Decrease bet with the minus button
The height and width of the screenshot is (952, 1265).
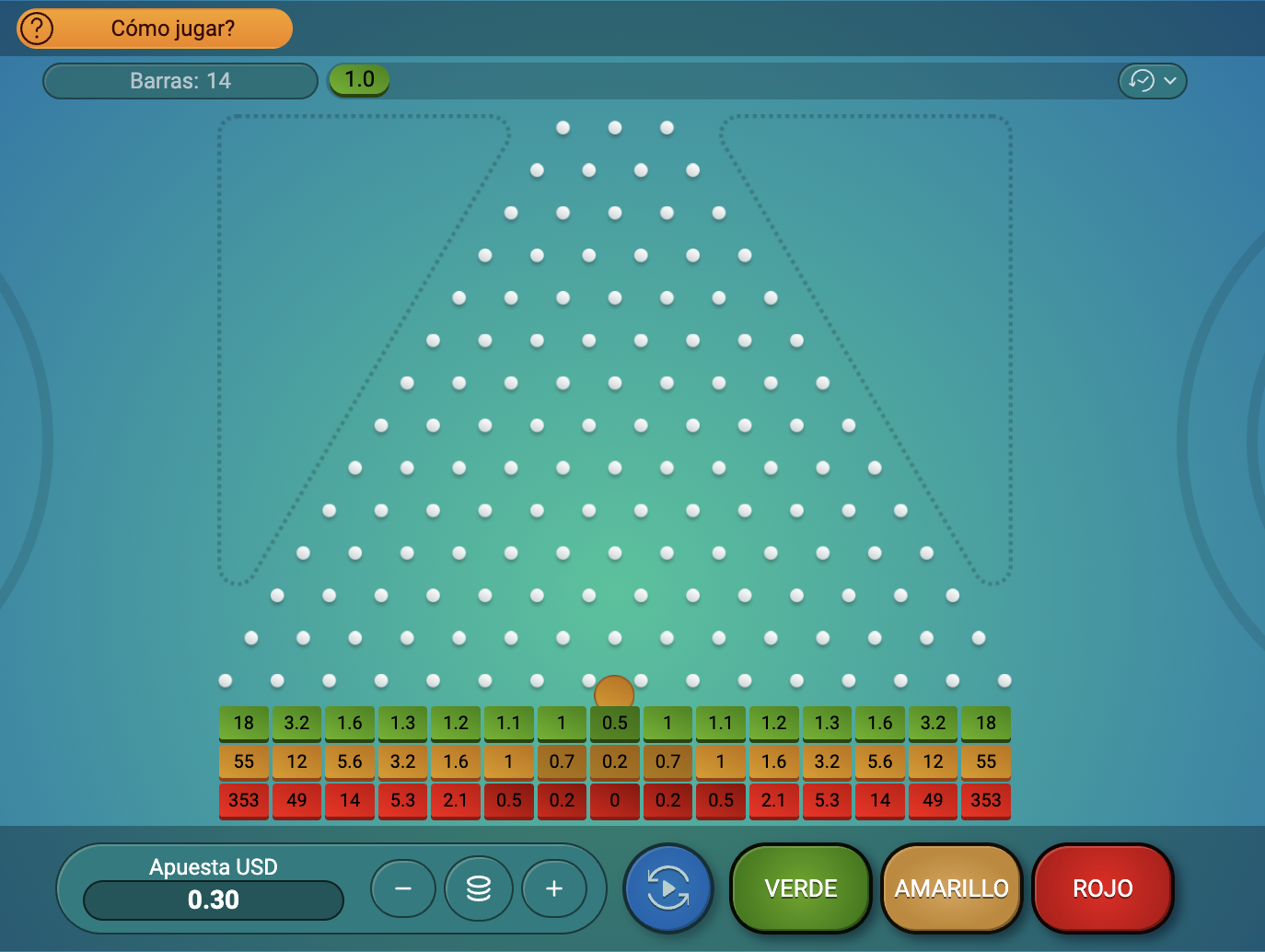(x=403, y=889)
